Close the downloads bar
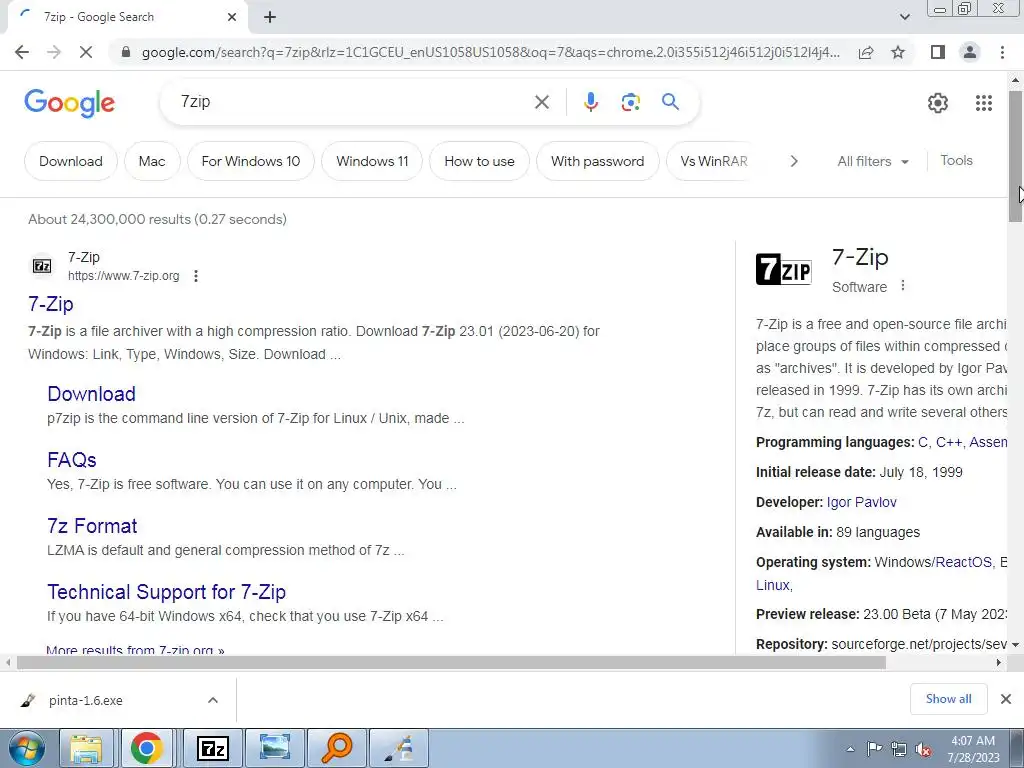1024x768 pixels. pyautogui.click(x=1006, y=699)
